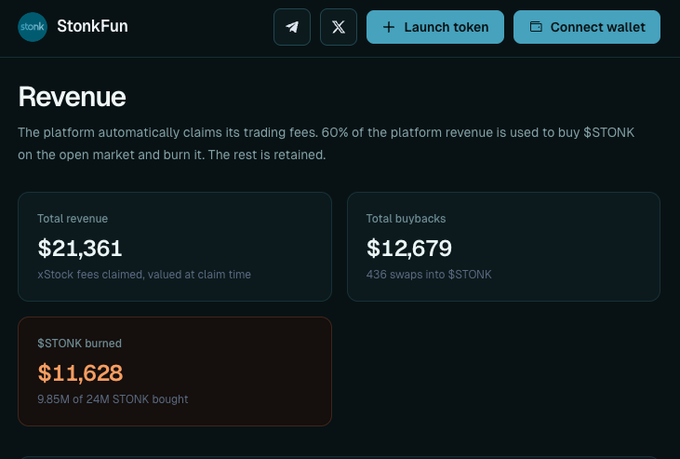The height and width of the screenshot is (459, 680).
Task: Select the Total buybacks label
Action: (x=406, y=219)
